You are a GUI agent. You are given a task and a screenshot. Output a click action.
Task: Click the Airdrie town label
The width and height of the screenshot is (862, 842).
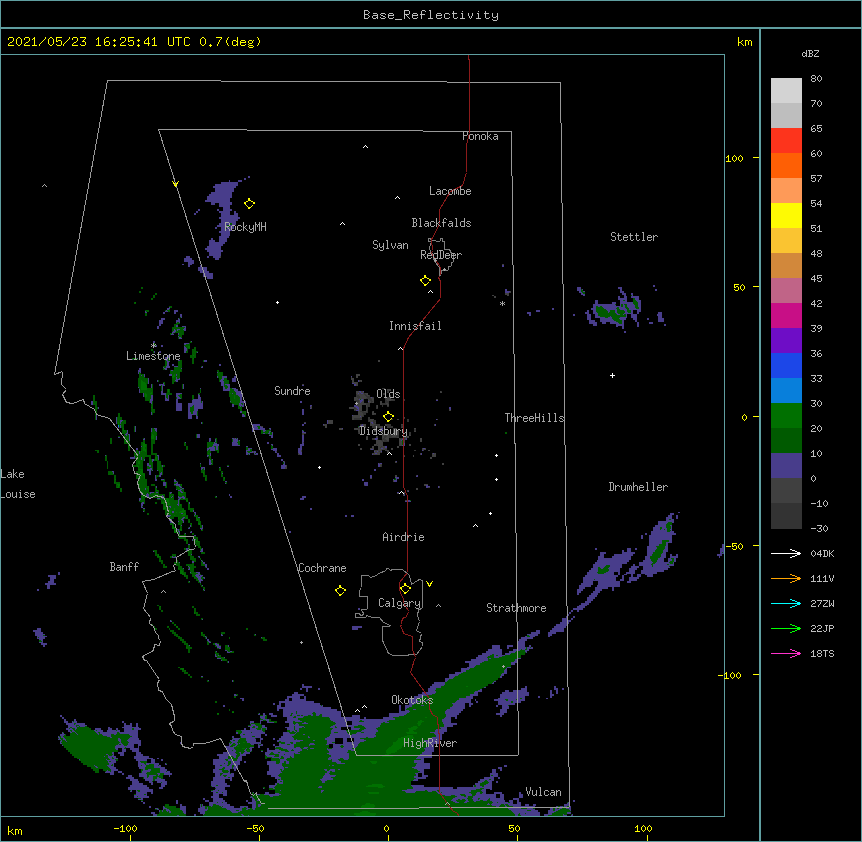coord(404,537)
